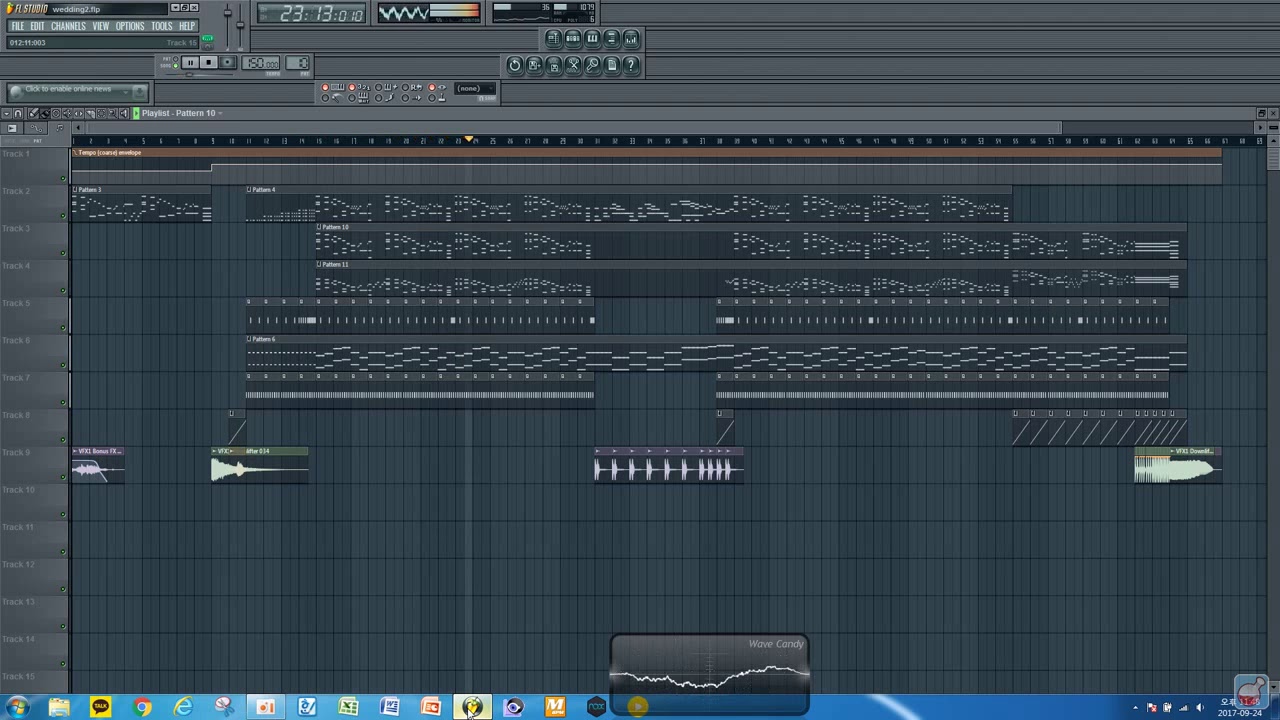Open the TOOLS menu
The width and height of the screenshot is (1280, 720).
point(162,26)
